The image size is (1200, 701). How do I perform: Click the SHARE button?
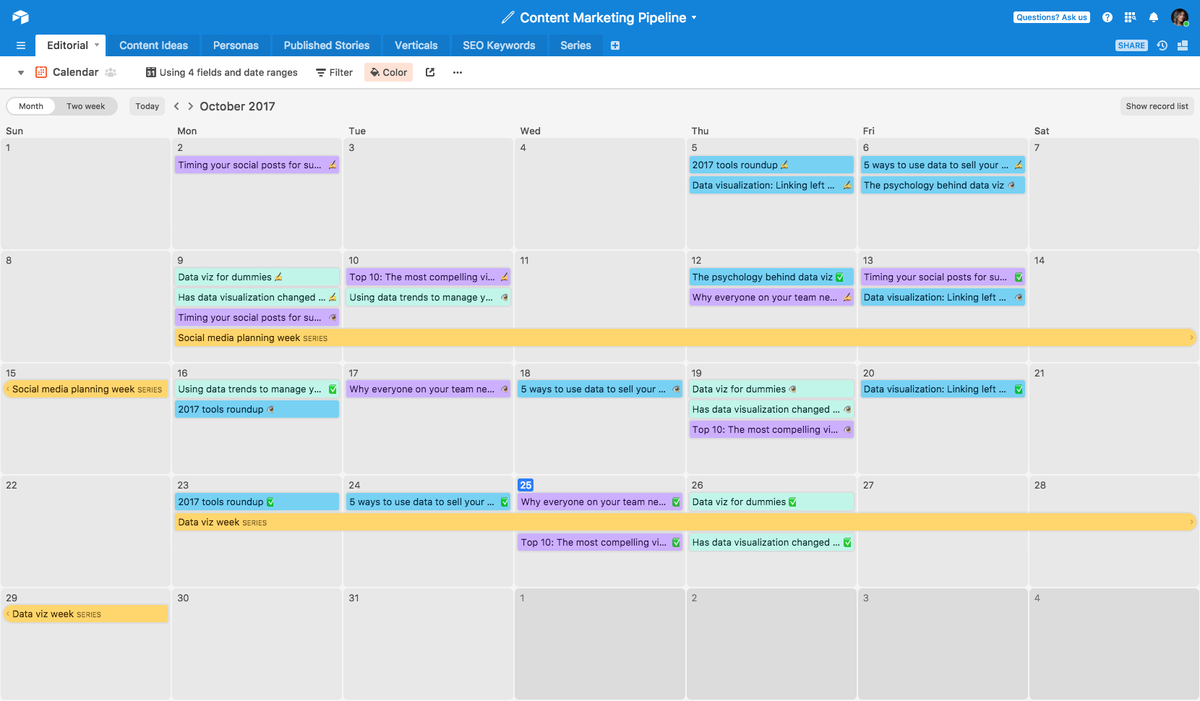1130,45
